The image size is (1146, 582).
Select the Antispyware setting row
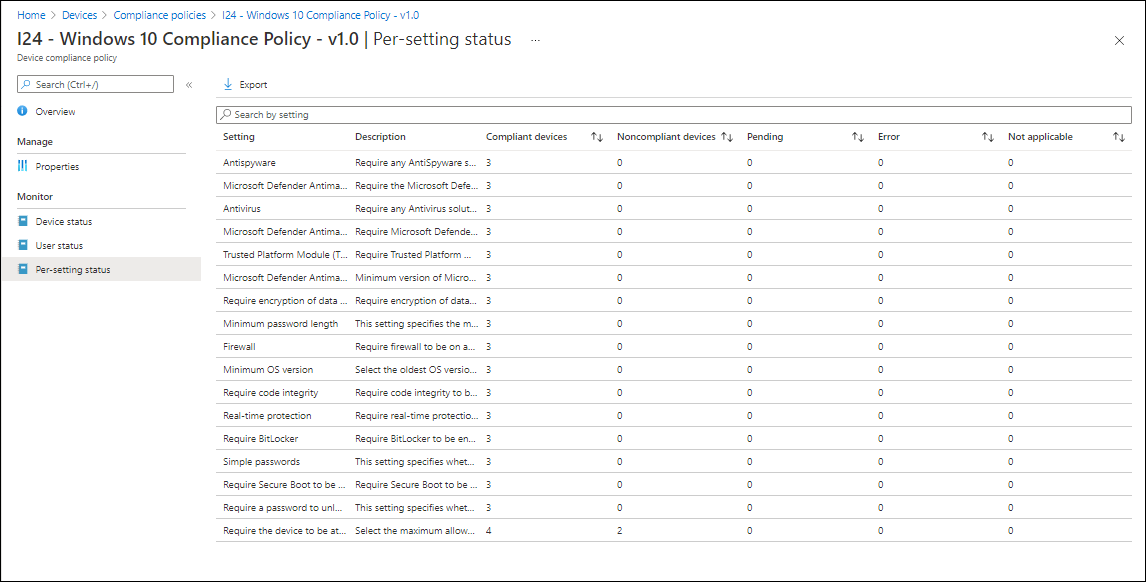[x=674, y=162]
